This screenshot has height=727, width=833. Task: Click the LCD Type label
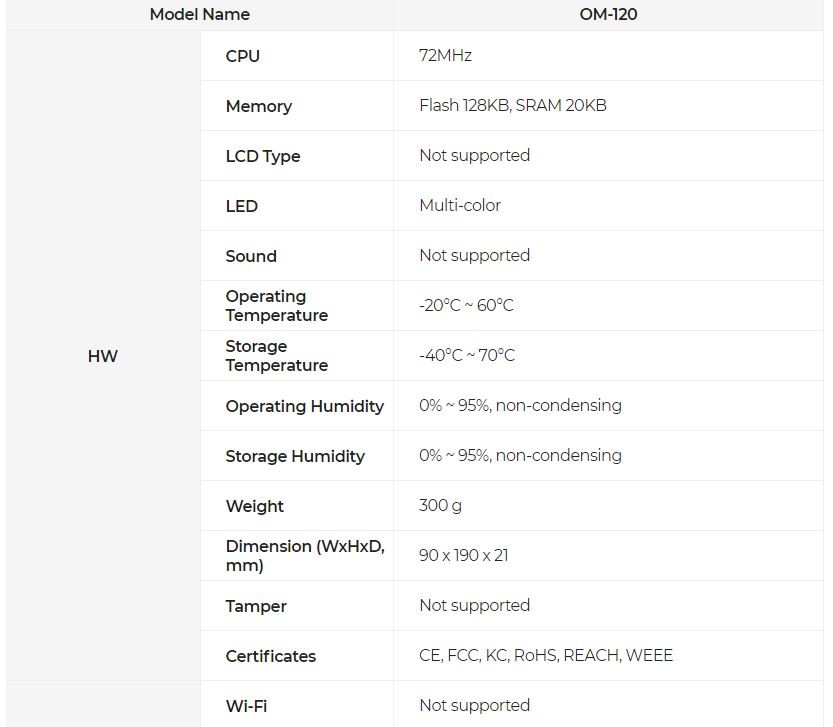tap(263, 156)
